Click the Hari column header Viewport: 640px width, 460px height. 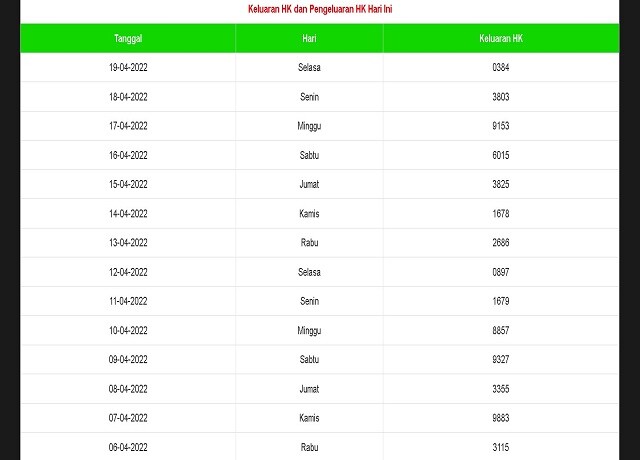pyautogui.click(x=309, y=38)
